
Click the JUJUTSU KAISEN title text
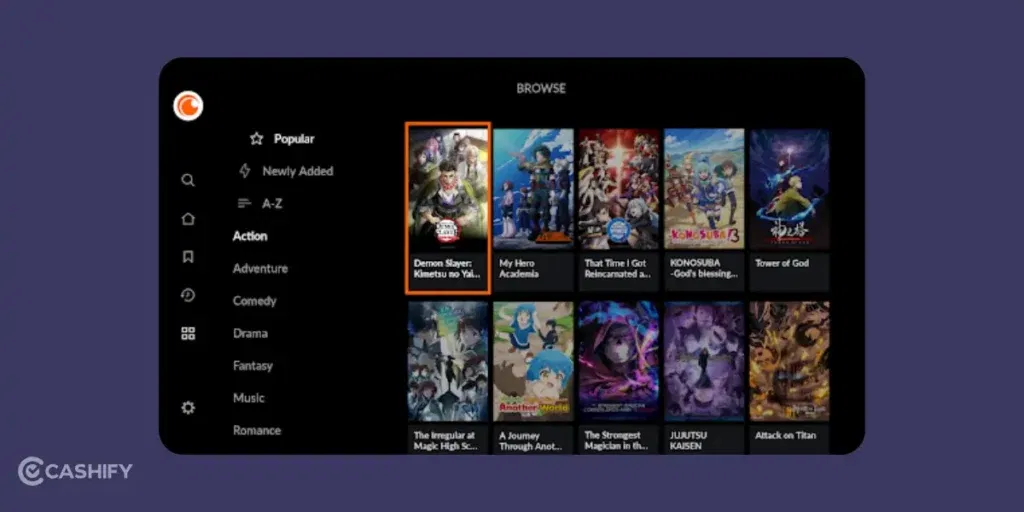click(689, 441)
